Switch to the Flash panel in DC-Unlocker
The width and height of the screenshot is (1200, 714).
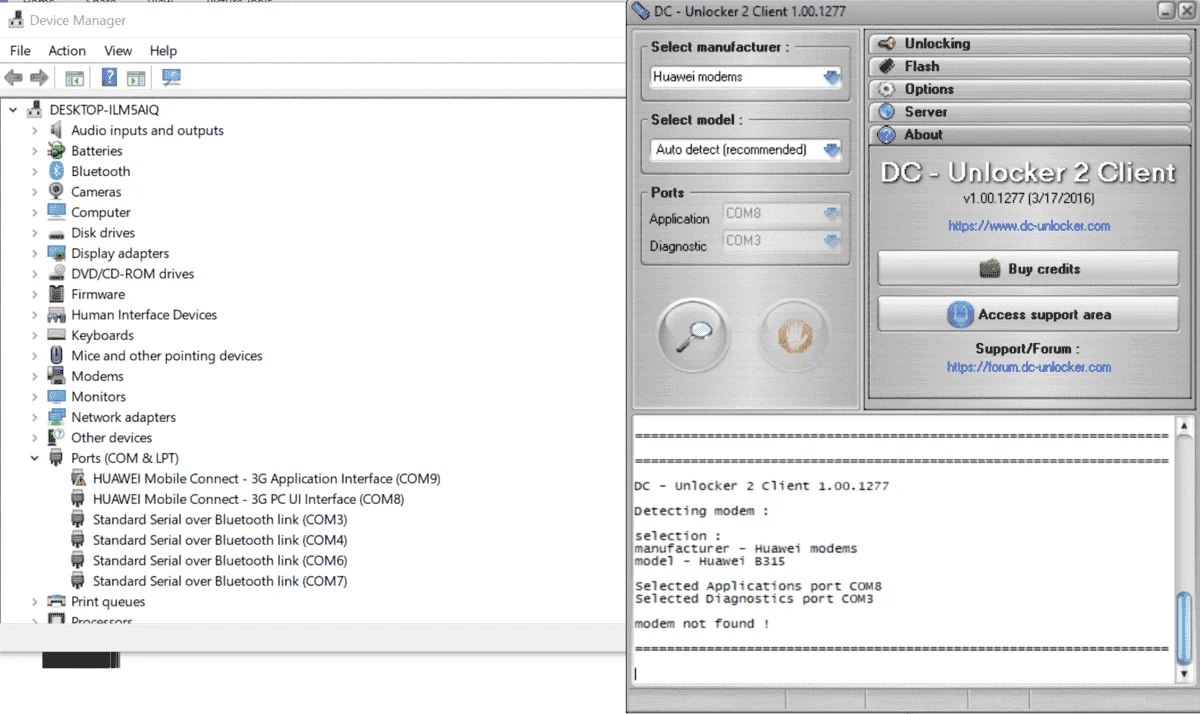click(x=1031, y=66)
